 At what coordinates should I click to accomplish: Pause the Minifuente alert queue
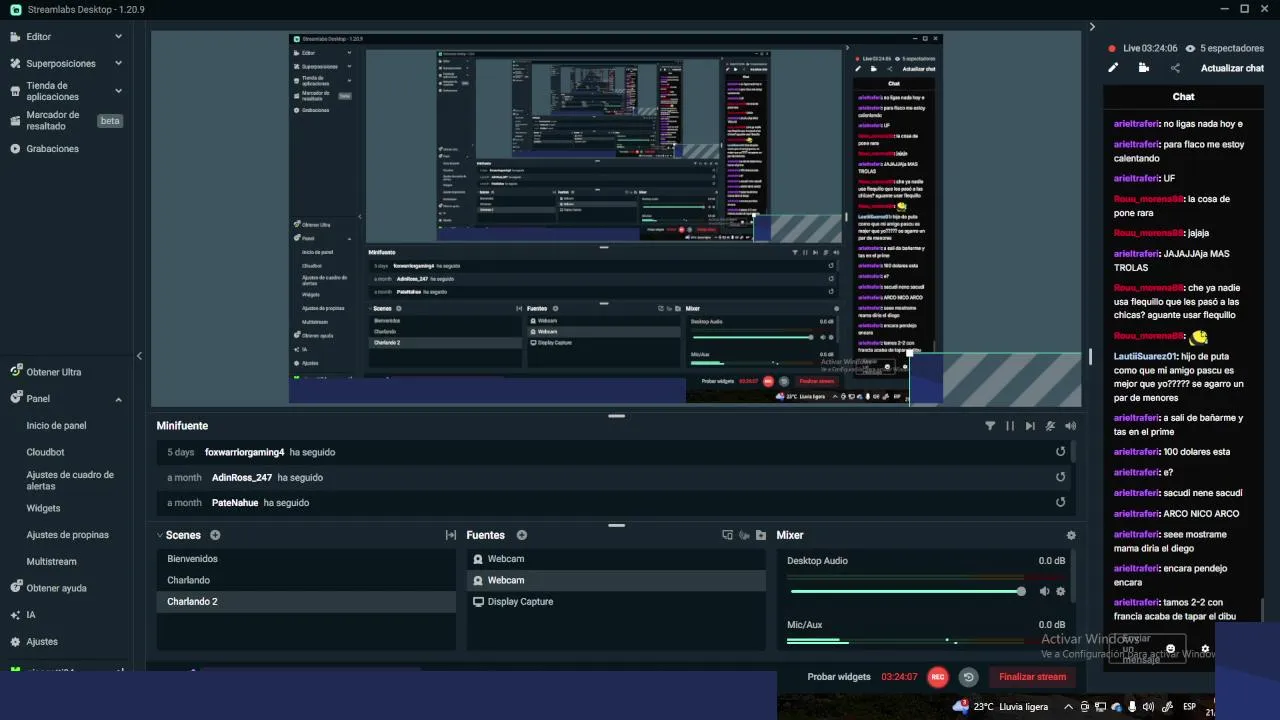click(1010, 426)
